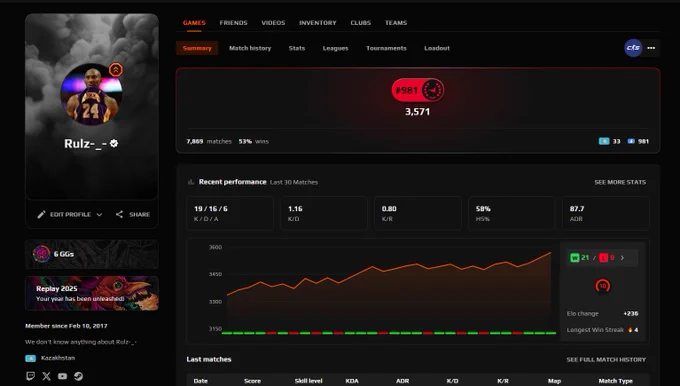This screenshot has width=680, height=386.
Task: Click the green W wins indicator icon
Action: pos(575,258)
